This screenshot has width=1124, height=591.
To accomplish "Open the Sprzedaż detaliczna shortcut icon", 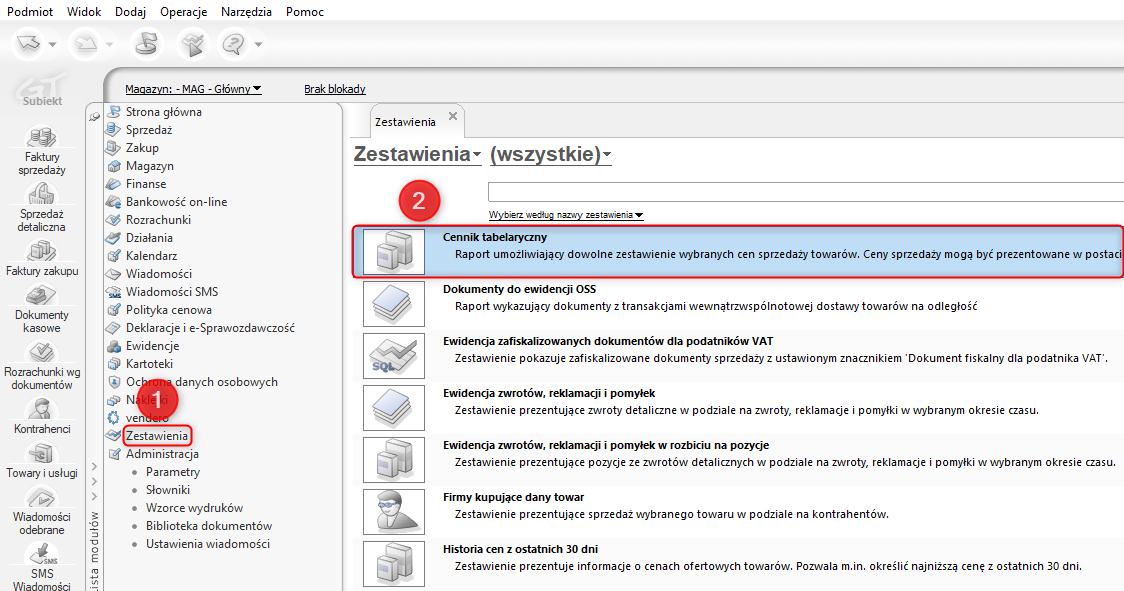I will pos(42,194).
